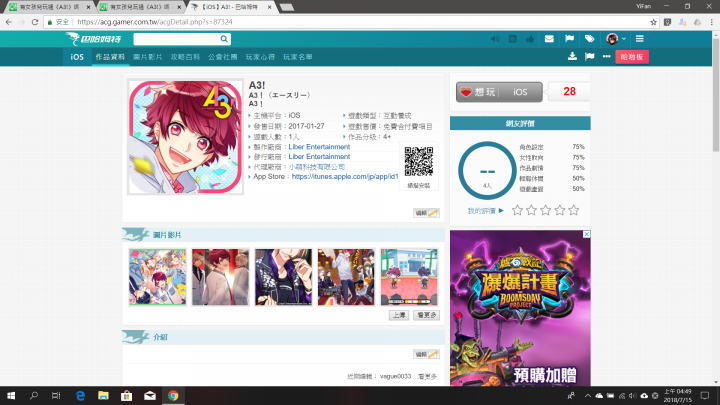This screenshot has width=720, height=405.
Task: Open the first Liber Entertainment developer link
Action: pos(319,147)
